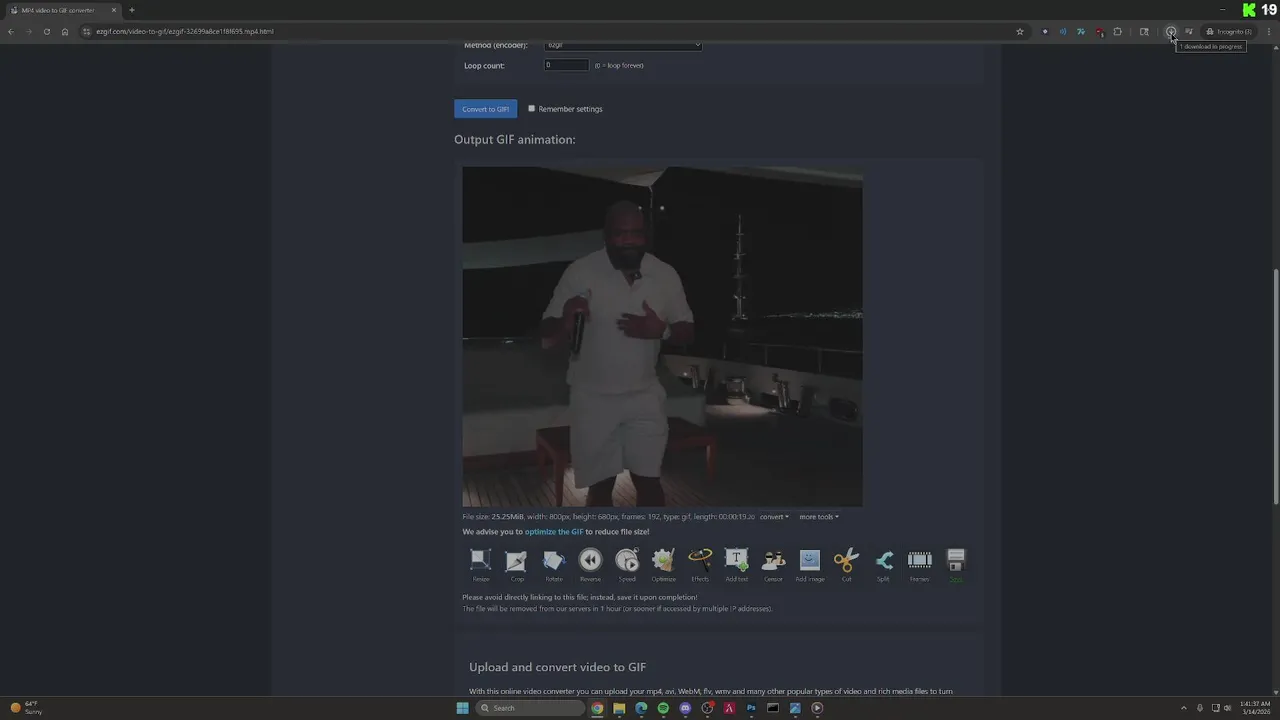Click the output GIF animation preview
The height and width of the screenshot is (720, 1280).
[662, 337]
